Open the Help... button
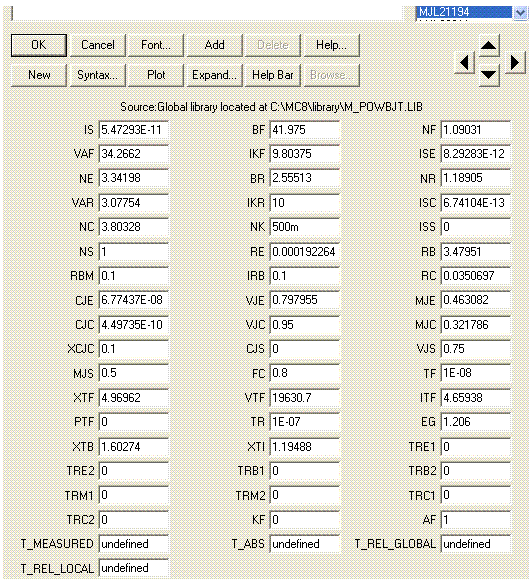 coord(332,45)
